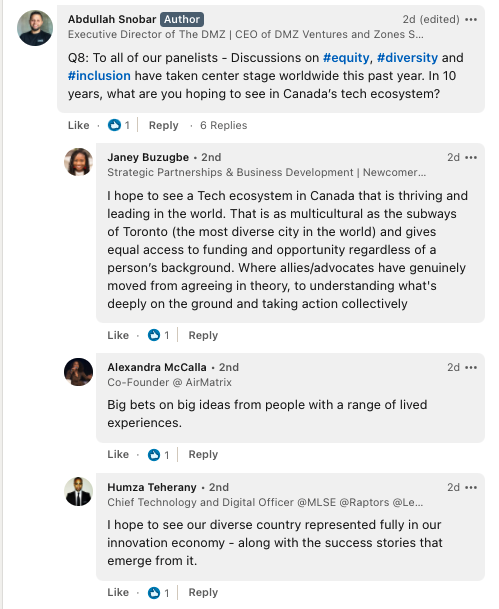This screenshot has height=609, width=499.
Task: Open three-dot menu on Janey Buzugbe's reply
Action: click(x=471, y=157)
